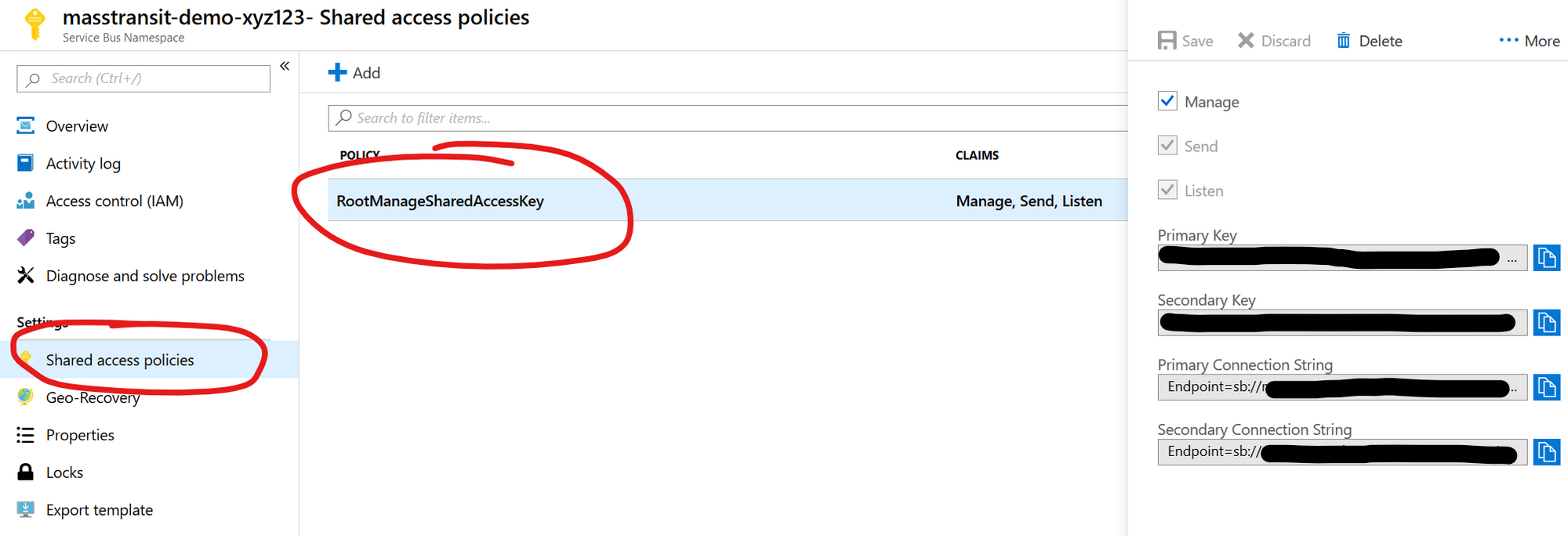Click the Overview icon in sidebar
Viewport: 1568px width, 536px height.
[26, 125]
